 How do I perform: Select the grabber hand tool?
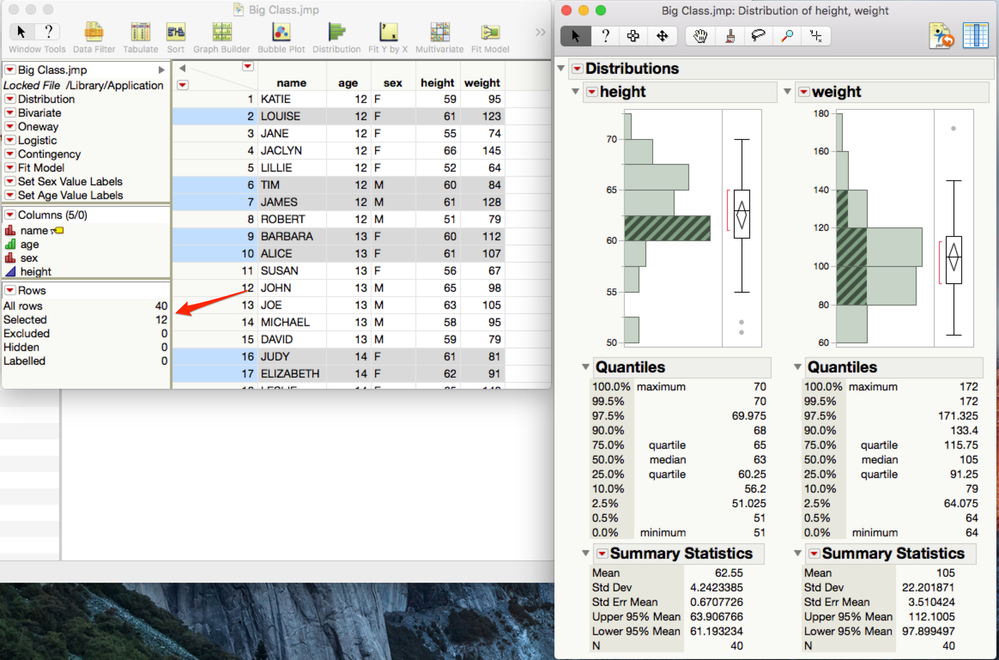tap(700, 36)
